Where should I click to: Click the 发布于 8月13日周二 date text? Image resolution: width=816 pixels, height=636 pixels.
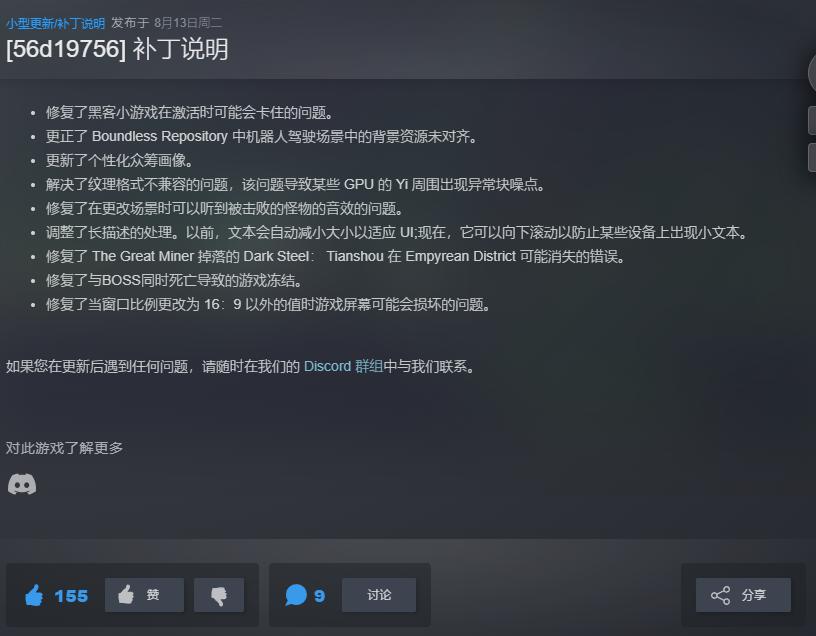(x=167, y=23)
